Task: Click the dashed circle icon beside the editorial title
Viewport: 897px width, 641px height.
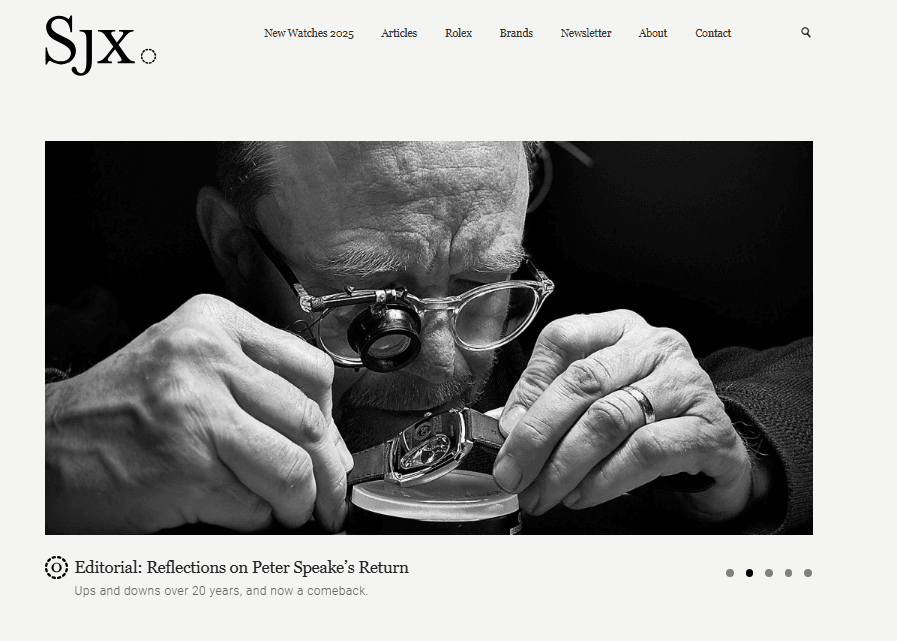Action: (x=56, y=567)
